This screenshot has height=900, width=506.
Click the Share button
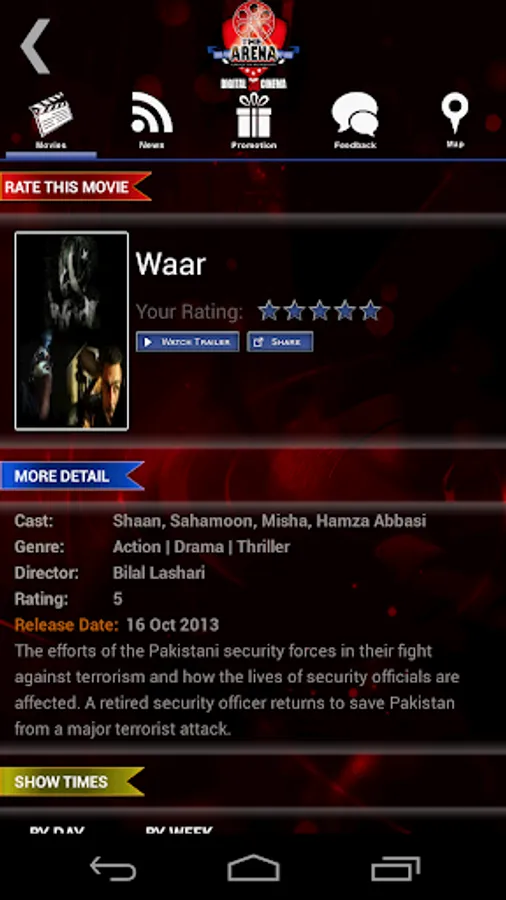tap(280, 342)
